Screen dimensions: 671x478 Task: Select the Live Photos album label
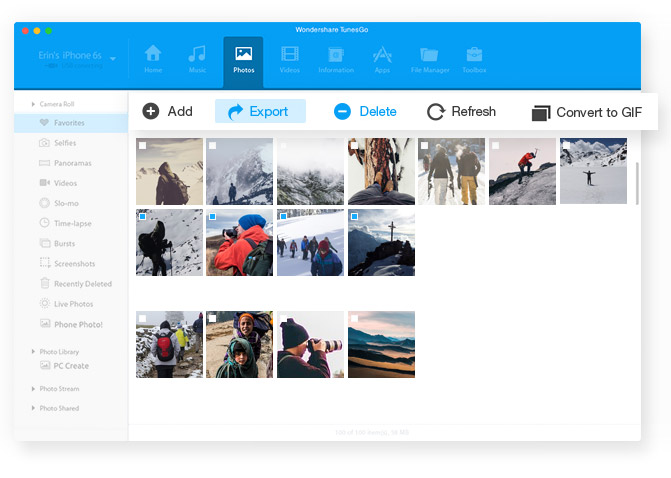(x=74, y=304)
